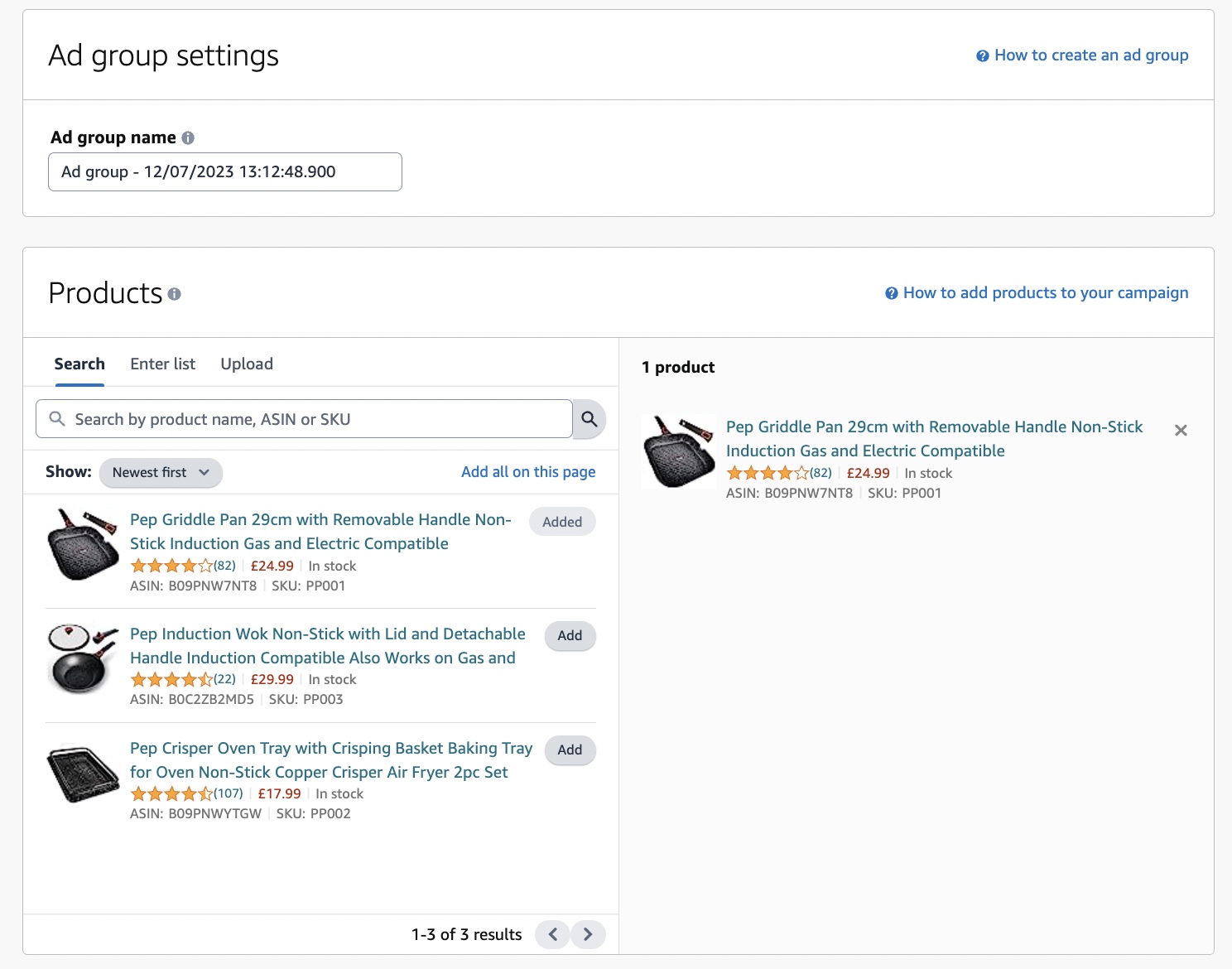Viewport: 1232px width, 969px height.
Task: Click ASIN: B0C2ZB2MD5 text
Action: click(192, 699)
